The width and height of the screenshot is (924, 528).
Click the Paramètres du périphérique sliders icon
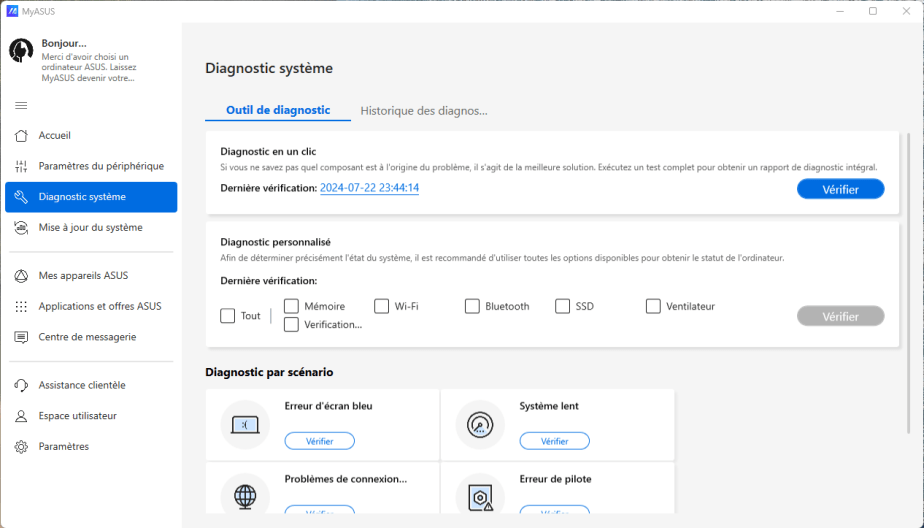(21, 166)
